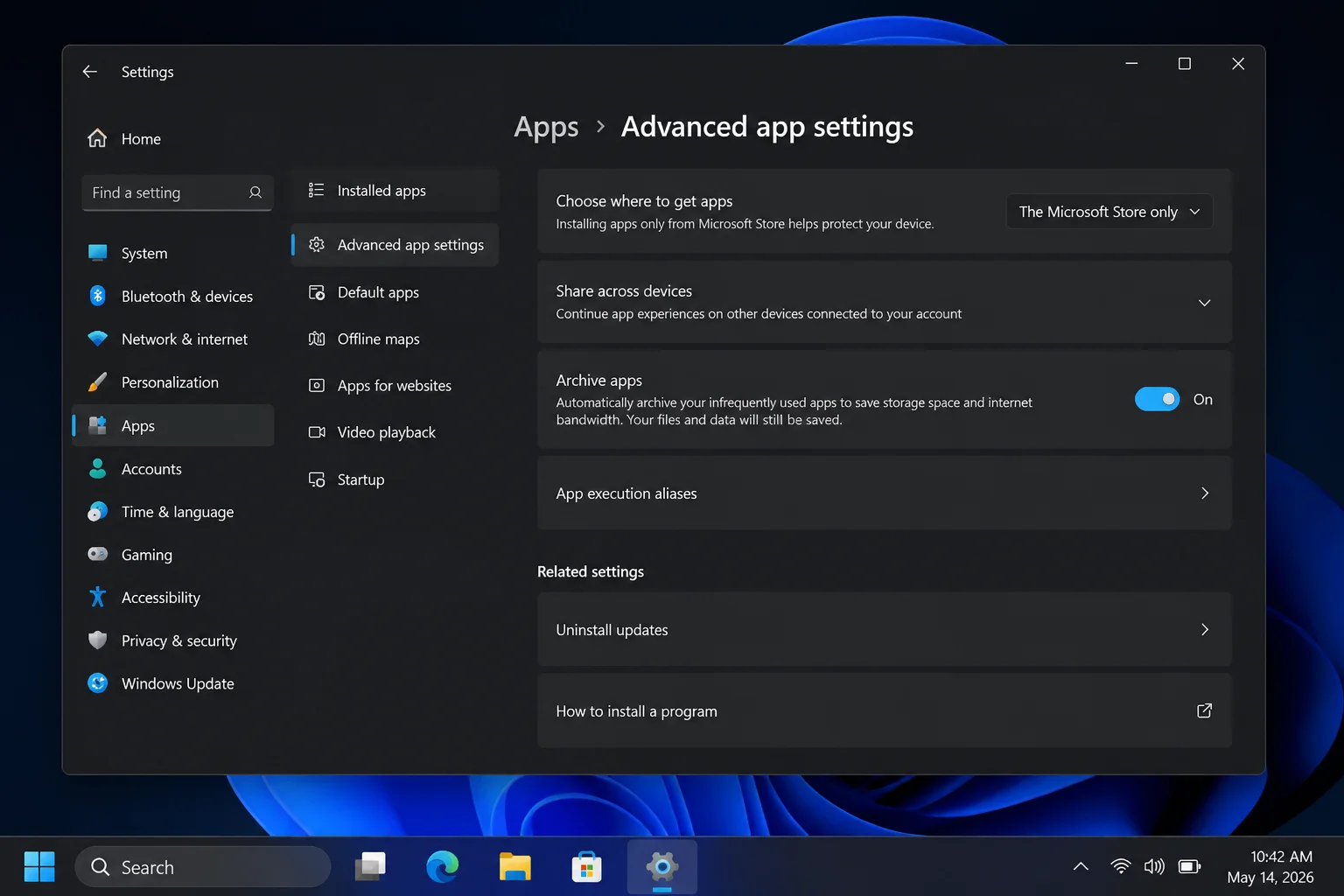Viewport: 1344px width, 896px height.
Task: Open Gaming settings category
Action: (173, 554)
